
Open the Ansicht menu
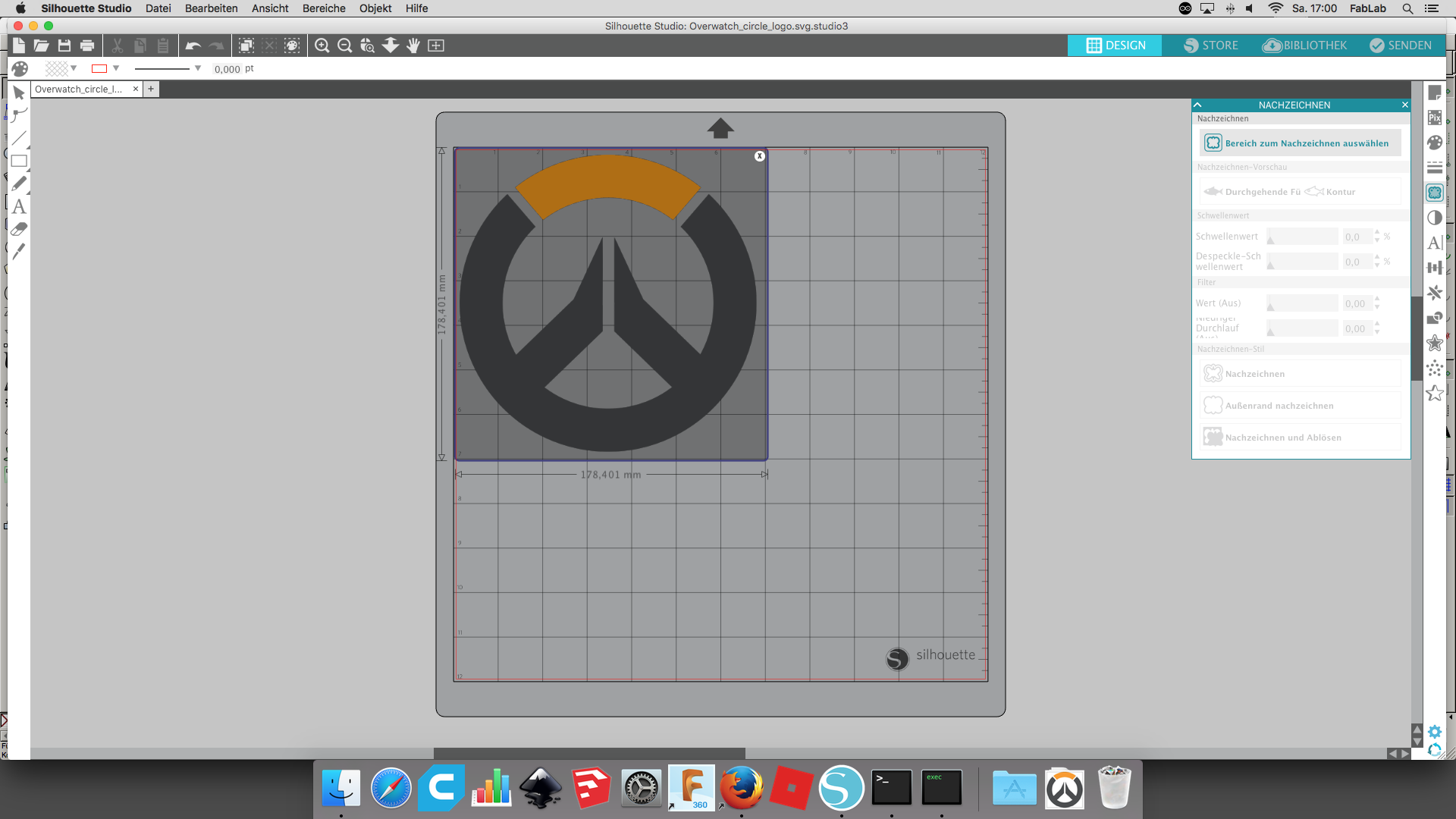click(270, 8)
